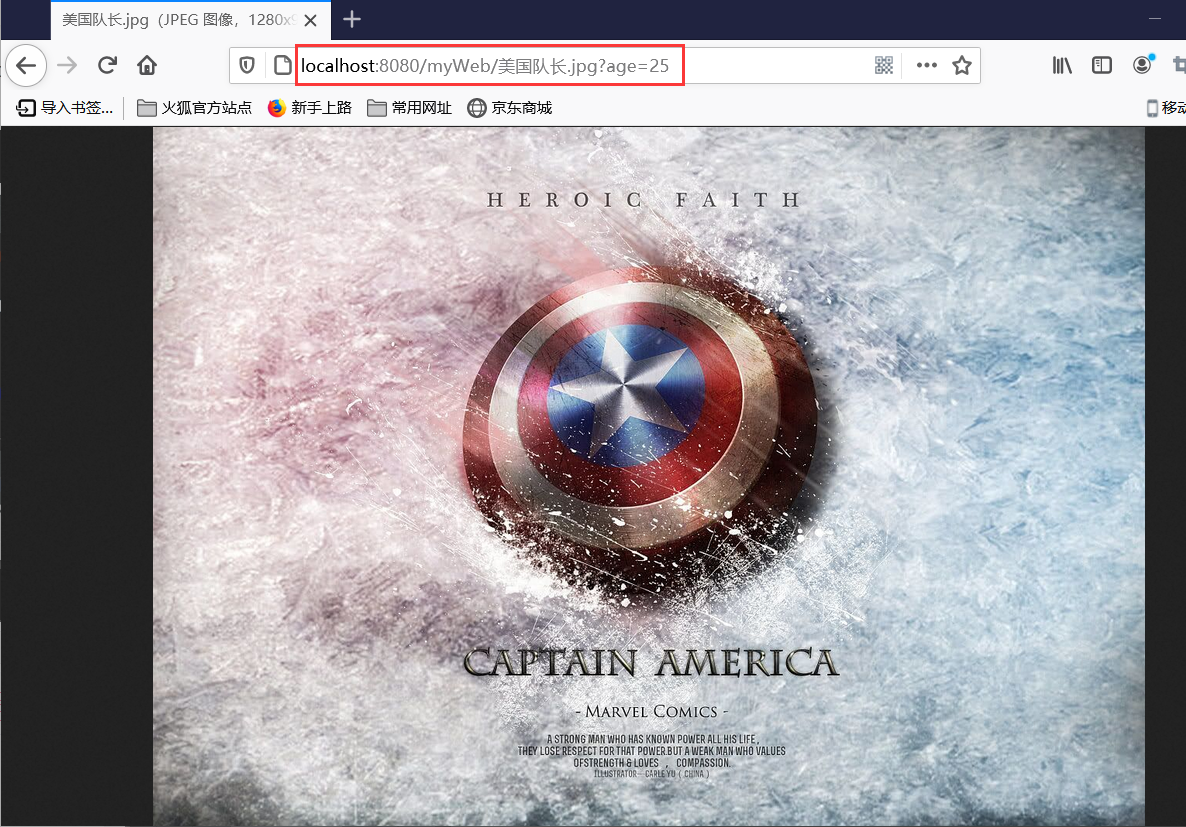Image resolution: width=1186 pixels, height=827 pixels.
Task: Go back to the previous page
Action: (x=26, y=66)
